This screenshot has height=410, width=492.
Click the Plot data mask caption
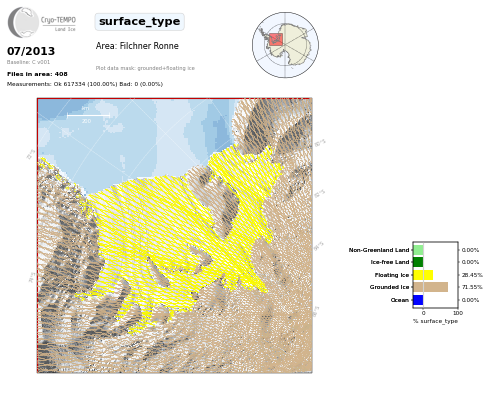click(145, 68)
